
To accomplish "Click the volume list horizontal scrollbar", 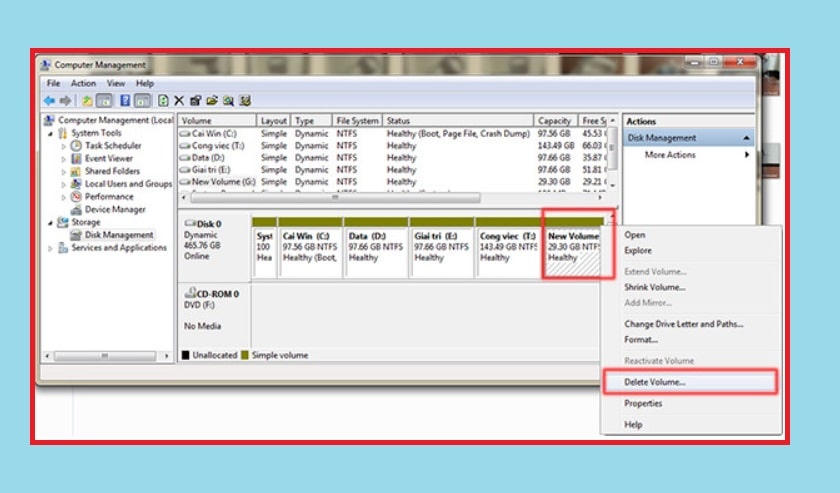I will pos(335,197).
